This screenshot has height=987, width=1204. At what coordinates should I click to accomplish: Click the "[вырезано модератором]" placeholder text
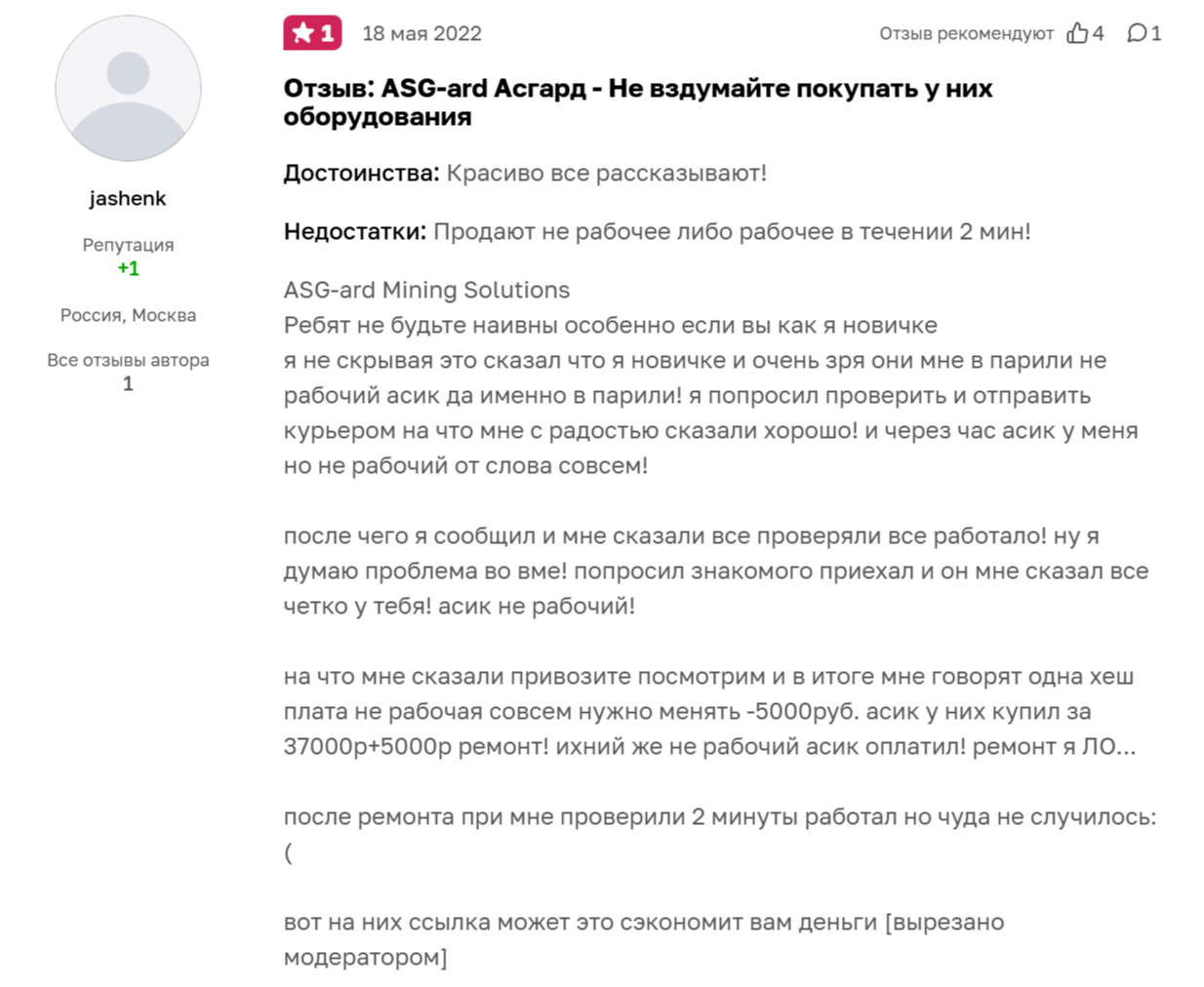pyautogui.click(x=943, y=923)
